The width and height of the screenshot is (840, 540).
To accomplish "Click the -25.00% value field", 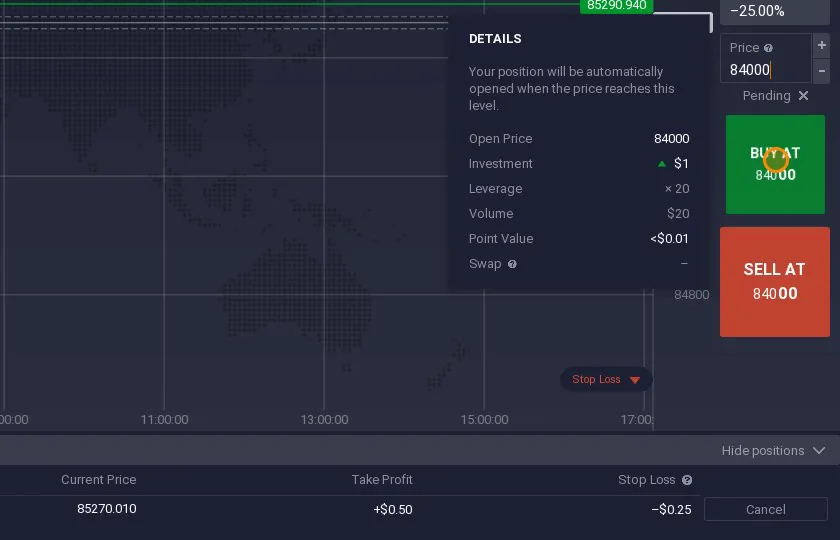I will [775, 11].
